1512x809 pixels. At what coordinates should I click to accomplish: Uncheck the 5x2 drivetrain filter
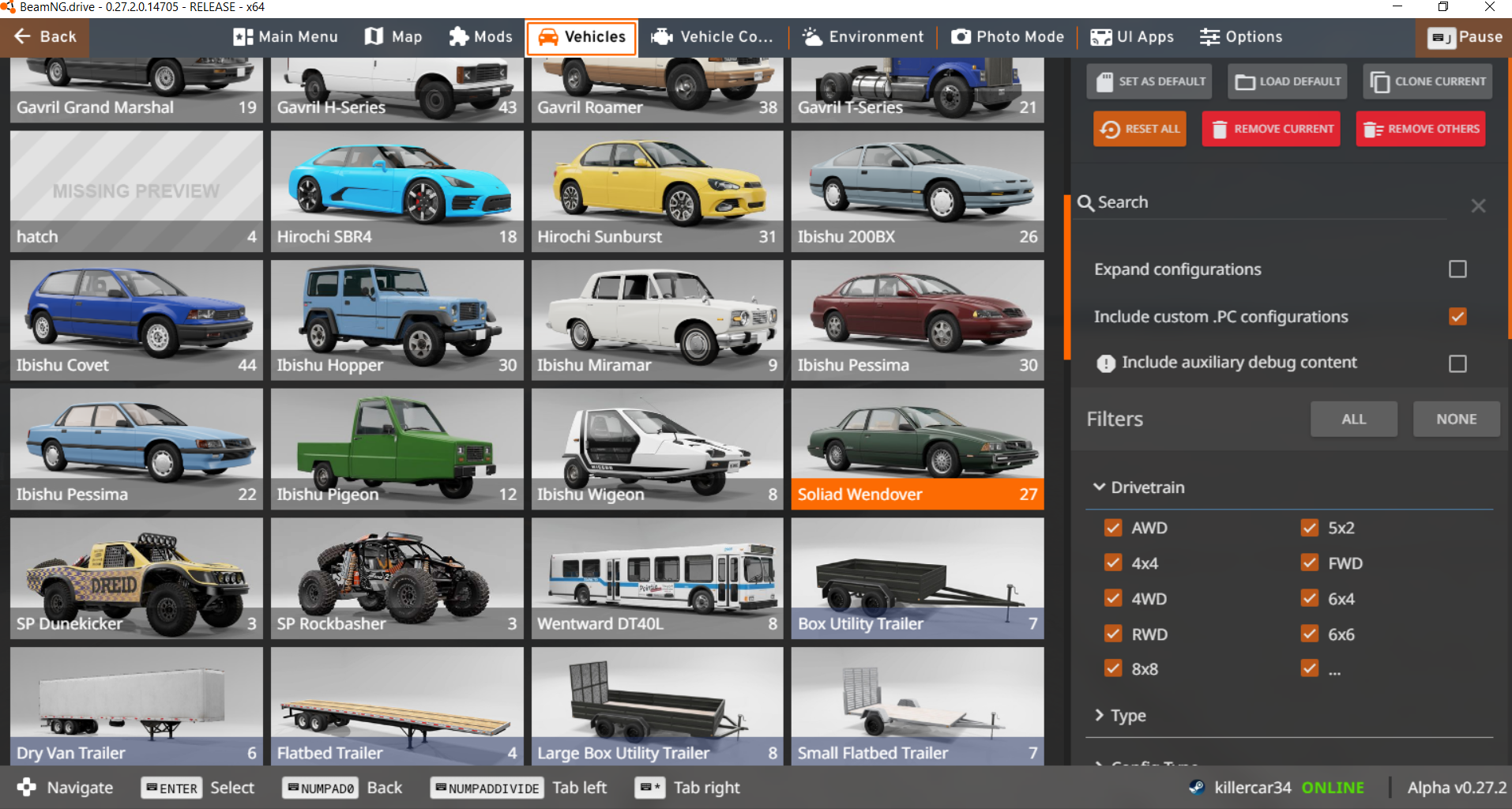(x=1310, y=528)
